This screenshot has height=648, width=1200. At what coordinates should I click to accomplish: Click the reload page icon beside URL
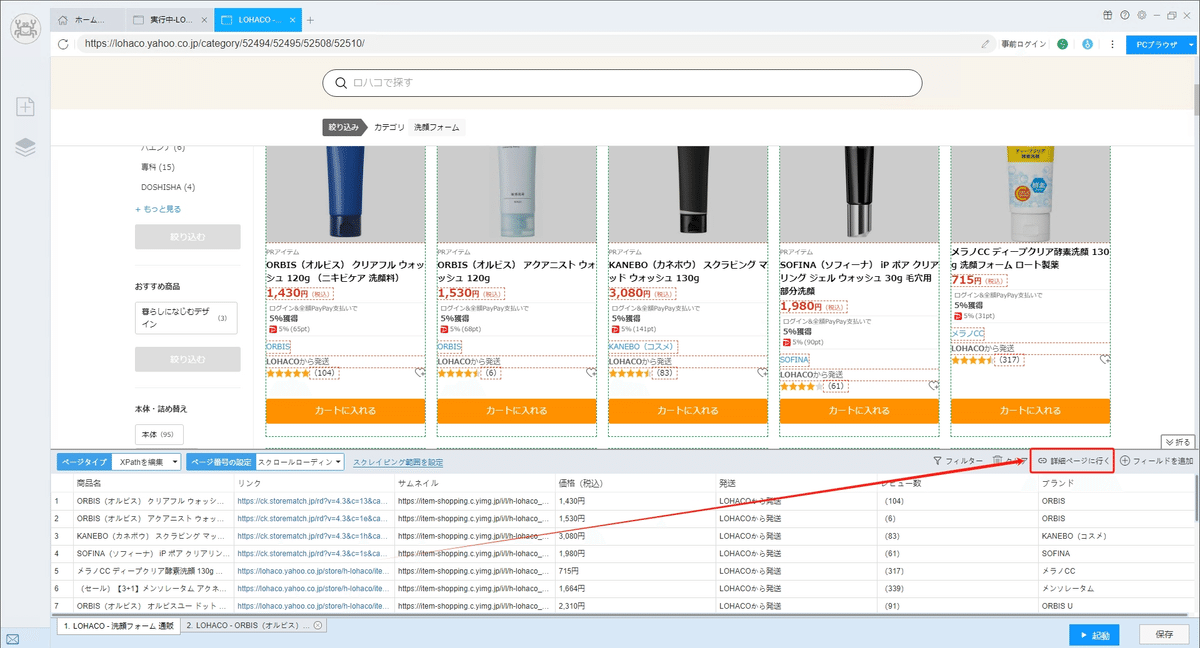(64, 44)
